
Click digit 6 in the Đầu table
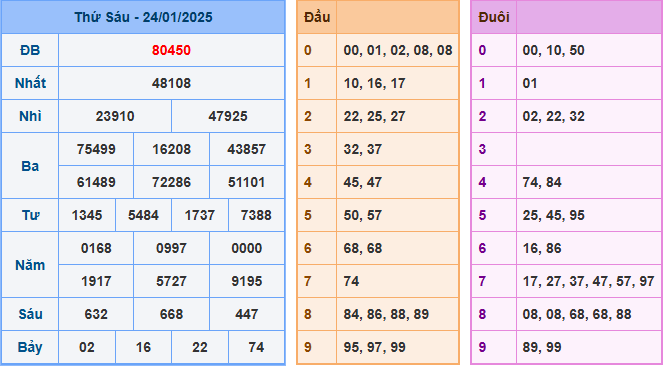point(308,248)
